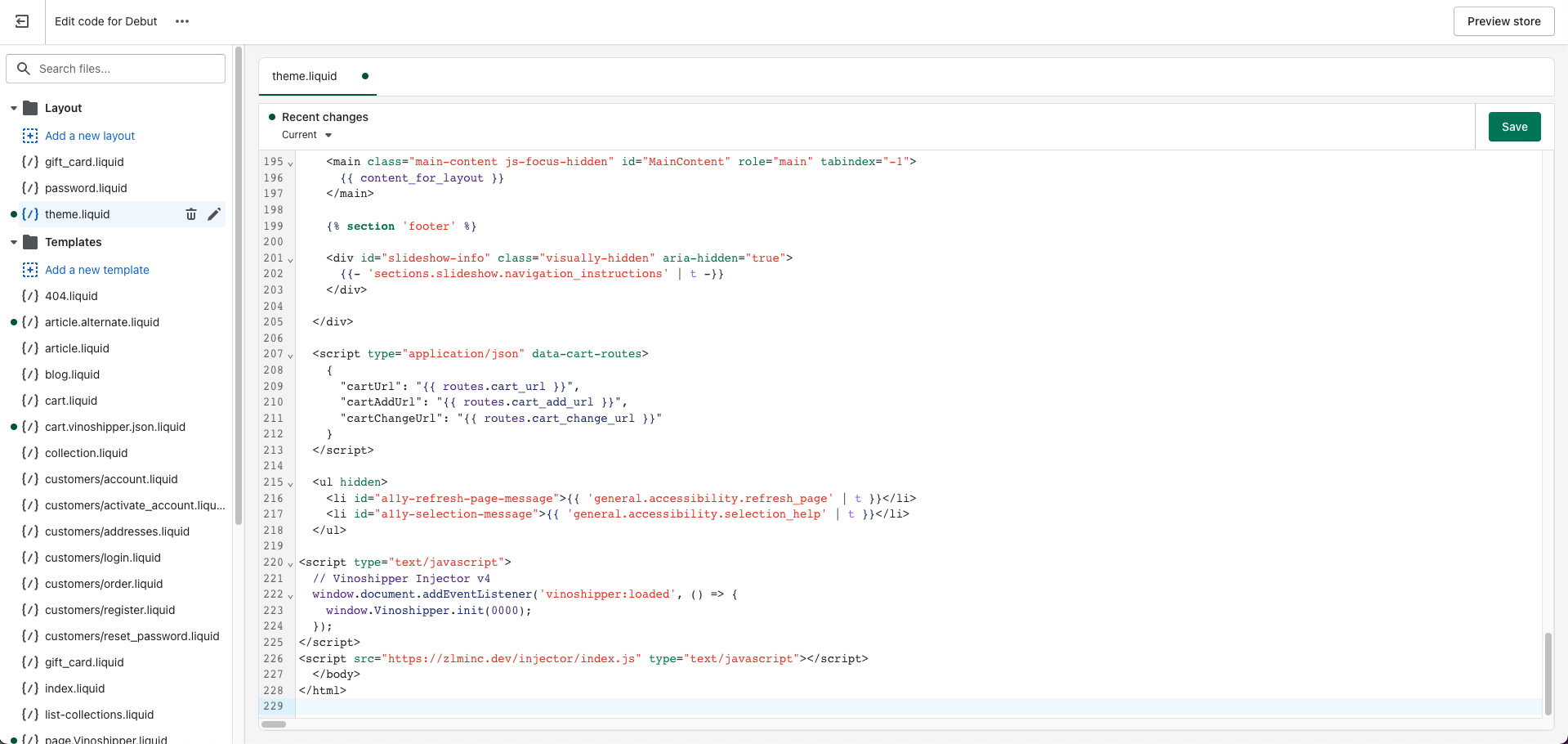Viewport: 1568px width, 744px height.
Task: Open article.alternate.liquid template
Action: tap(102, 322)
